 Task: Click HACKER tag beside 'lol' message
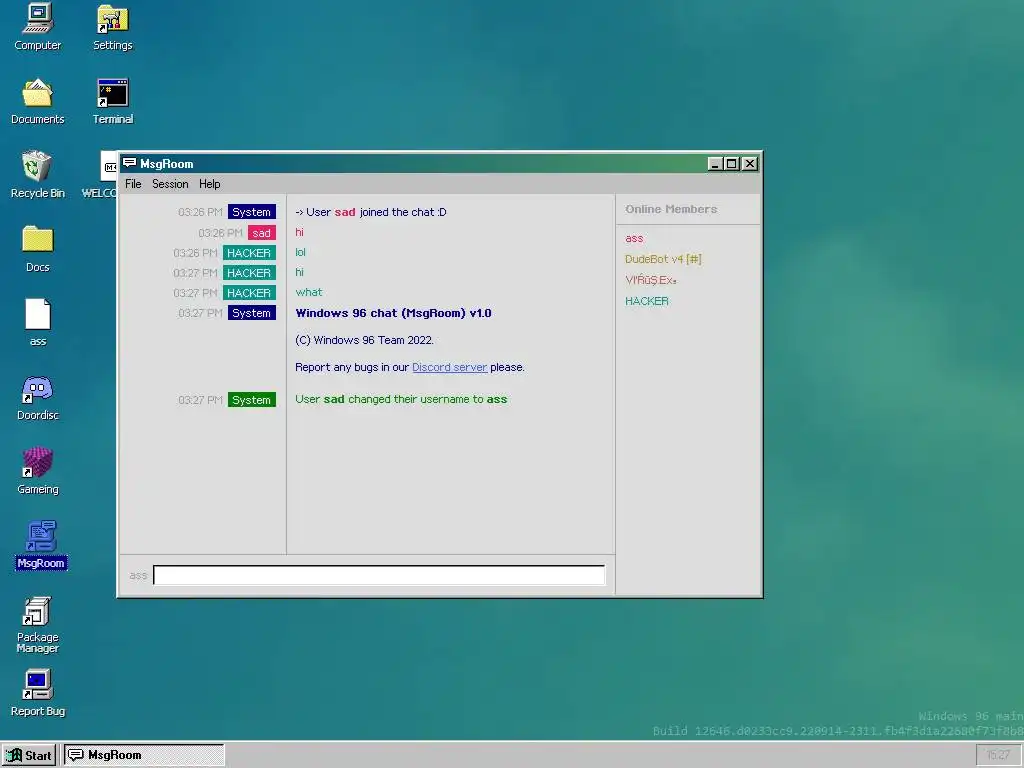click(249, 253)
